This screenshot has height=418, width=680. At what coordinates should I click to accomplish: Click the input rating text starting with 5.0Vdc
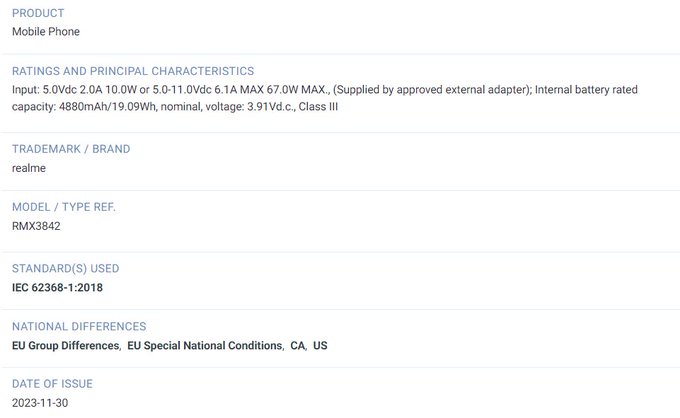(325, 90)
